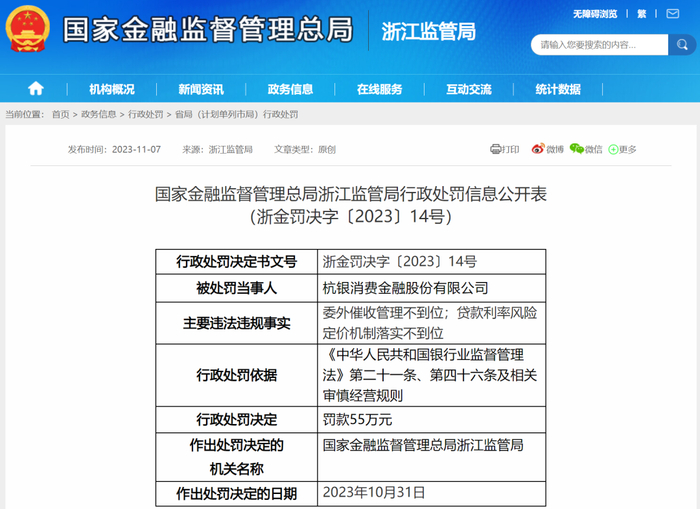This screenshot has width=700, height=509.
Task: Click the 行政处罚决定书文号 header cell
Action: click(x=237, y=262)
